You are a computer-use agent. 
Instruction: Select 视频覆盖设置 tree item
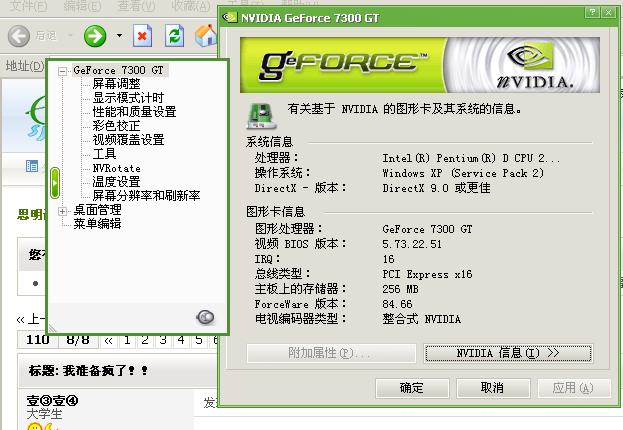click(128, 139)
